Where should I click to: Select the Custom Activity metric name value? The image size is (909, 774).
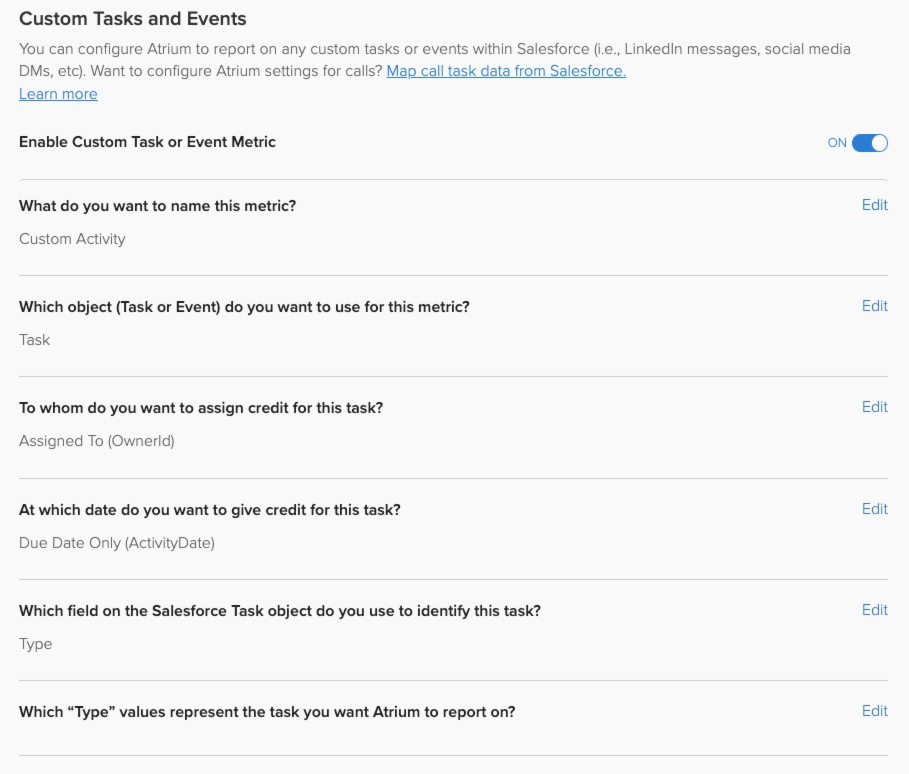(72, 239)
